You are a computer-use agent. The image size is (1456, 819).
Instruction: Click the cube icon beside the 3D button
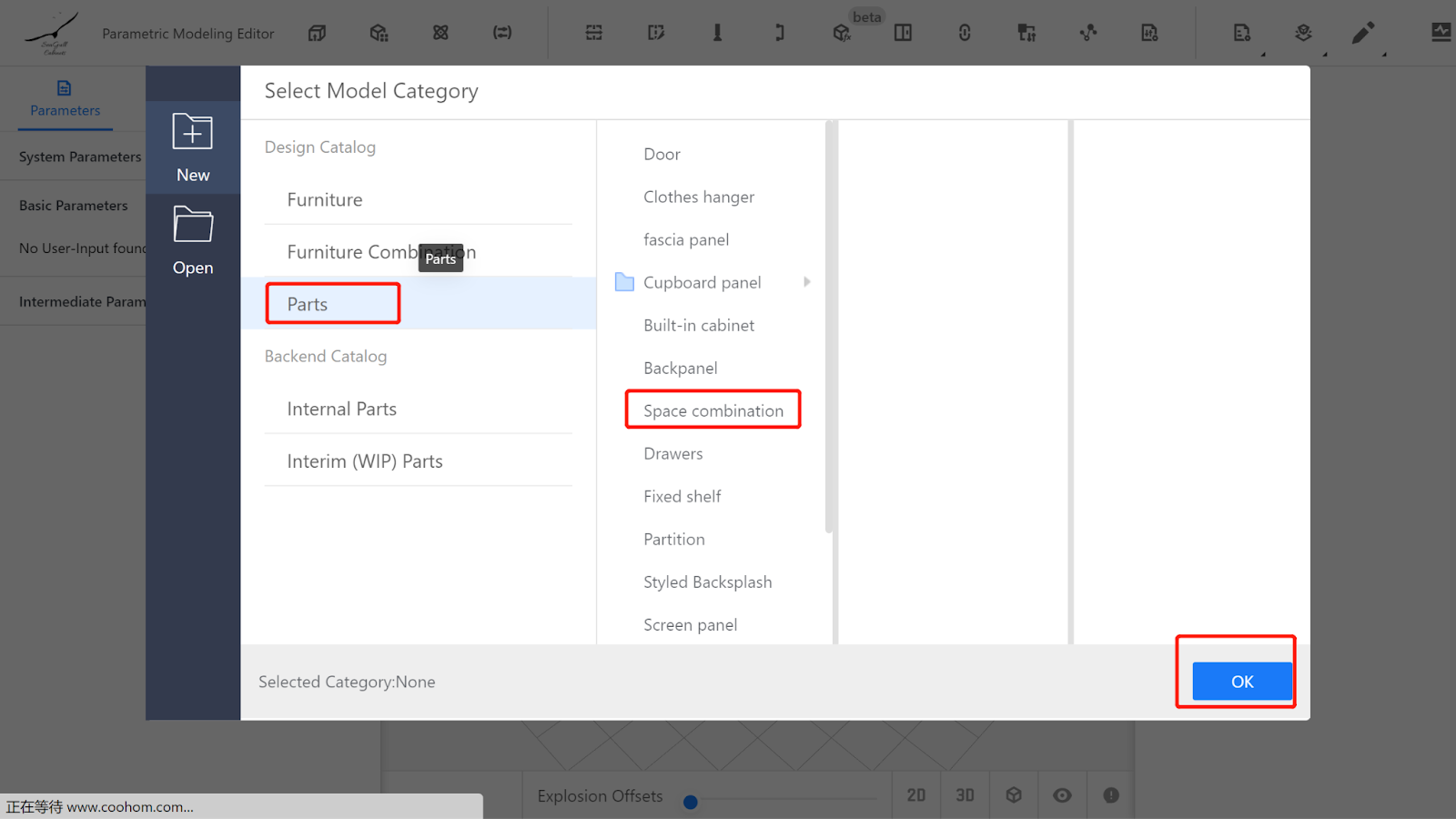(1014, 795)
